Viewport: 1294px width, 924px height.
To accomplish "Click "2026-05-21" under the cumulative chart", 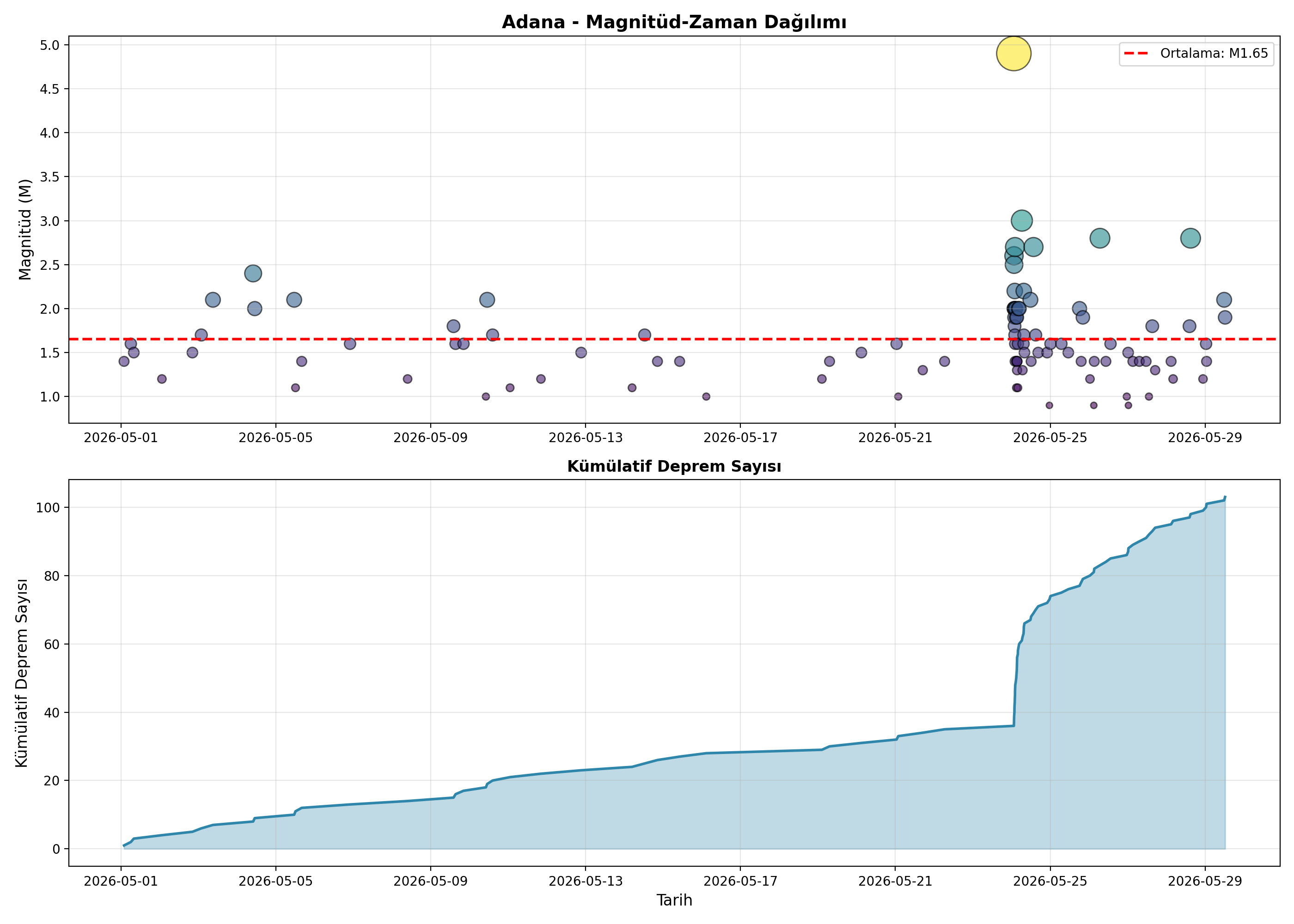I will [x=895, y=881].
